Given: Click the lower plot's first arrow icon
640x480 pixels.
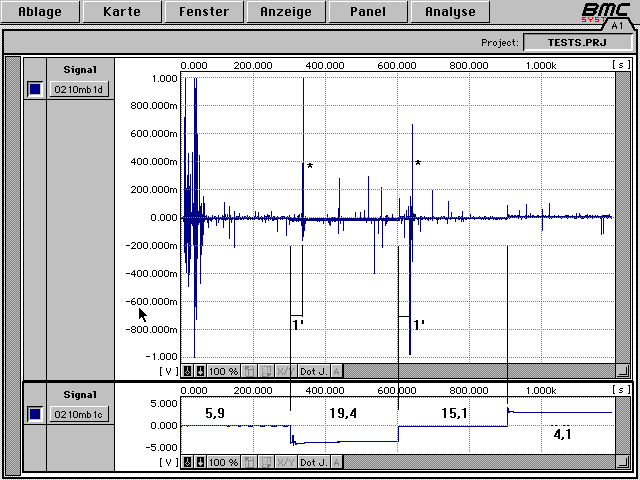Looking at the screenshot, I should tap(187, 463).
